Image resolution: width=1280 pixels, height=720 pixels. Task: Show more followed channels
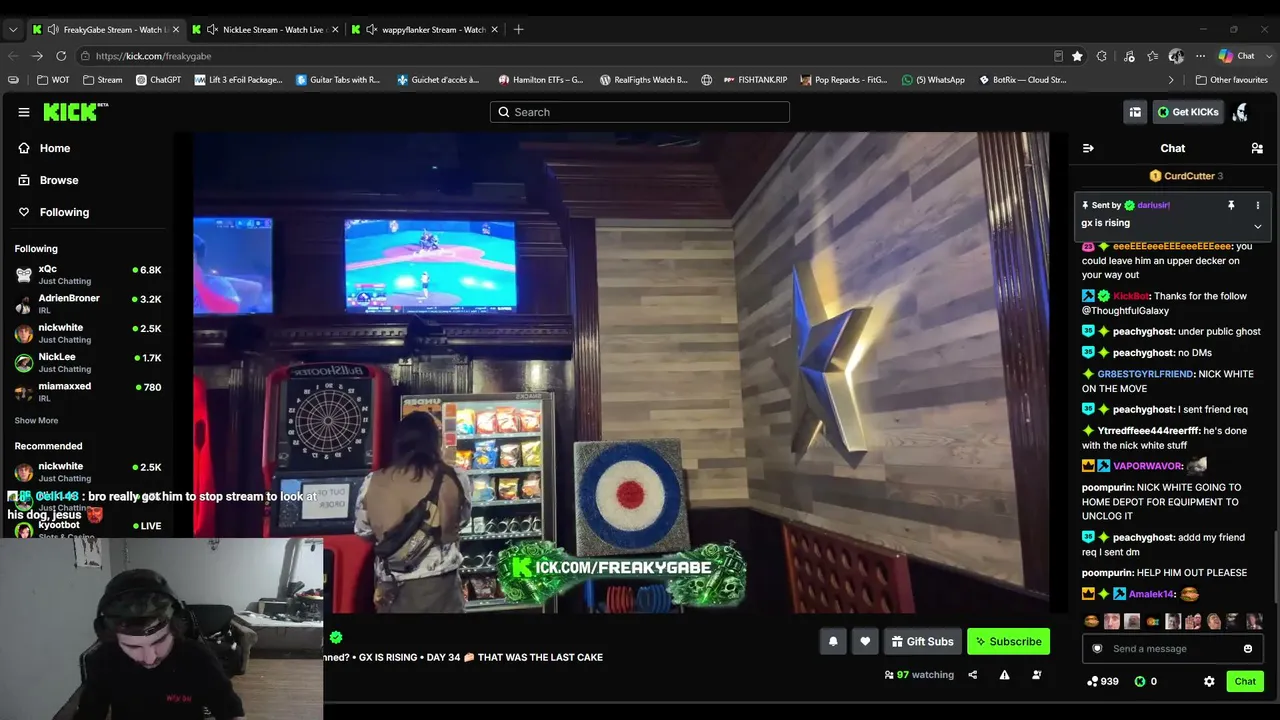[36, 421]
